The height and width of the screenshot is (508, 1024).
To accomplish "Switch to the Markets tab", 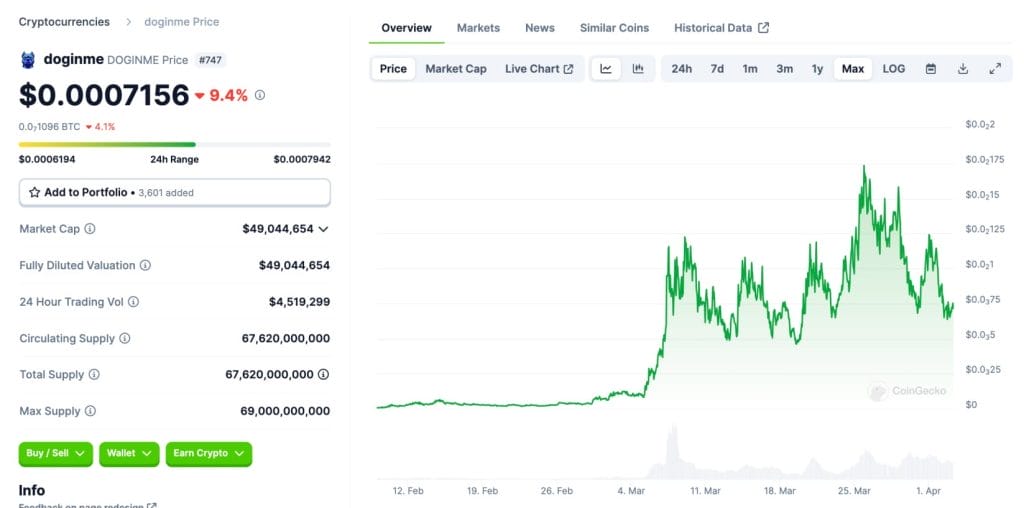I will (478, 28).
